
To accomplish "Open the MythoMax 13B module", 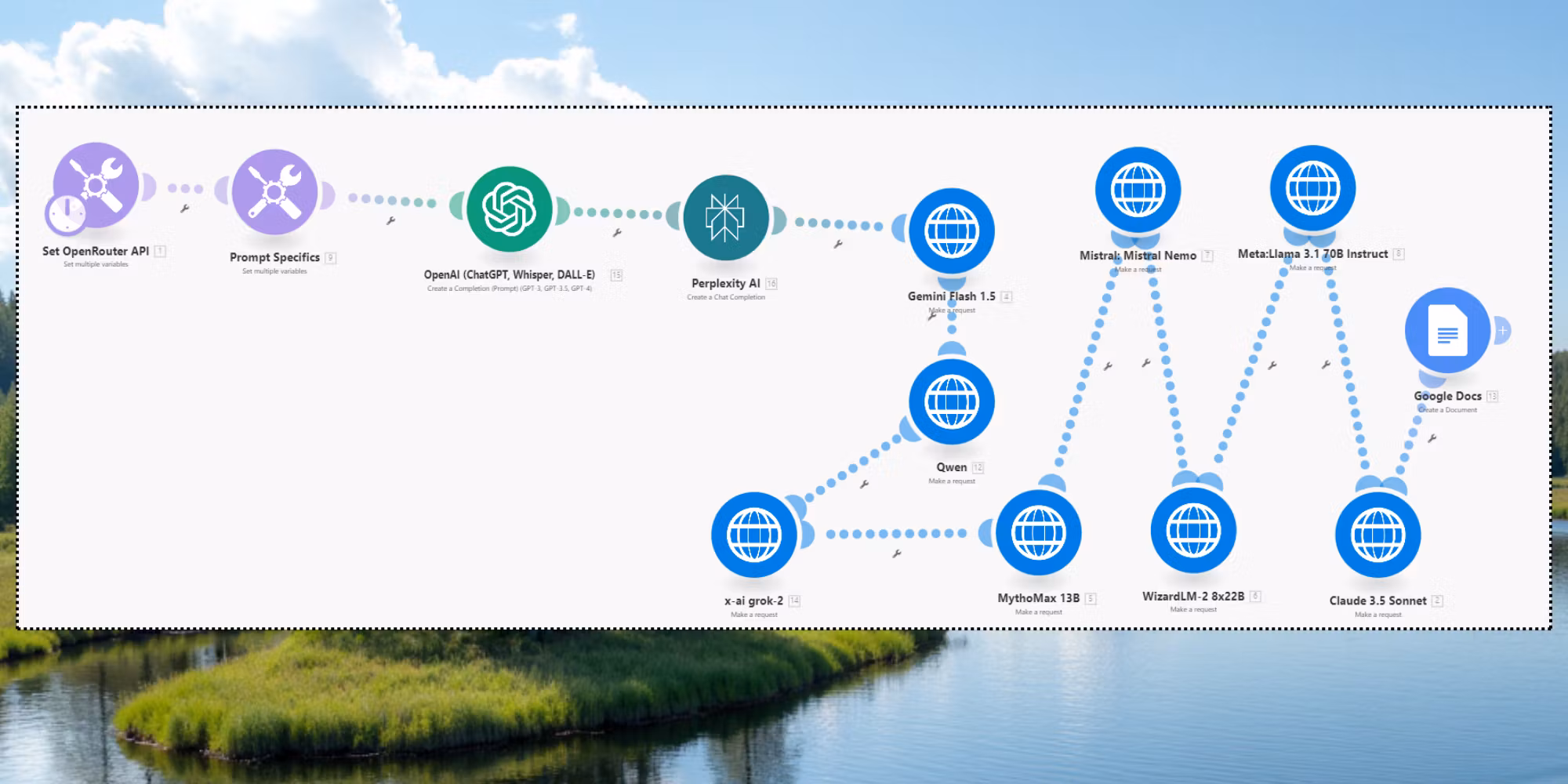I will click(x=1039, y=533).
